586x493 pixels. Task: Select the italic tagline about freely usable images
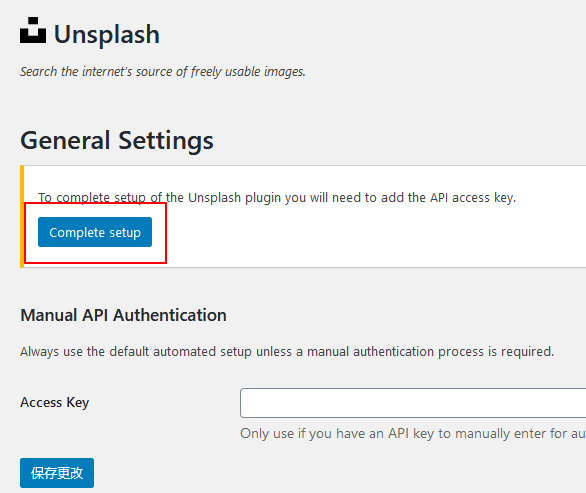[163, 71]
